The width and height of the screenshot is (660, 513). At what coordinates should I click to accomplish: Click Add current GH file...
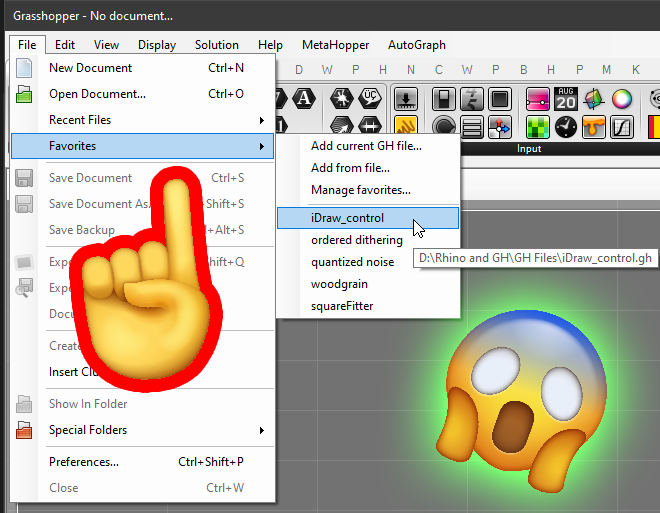(x=366, y=146)
